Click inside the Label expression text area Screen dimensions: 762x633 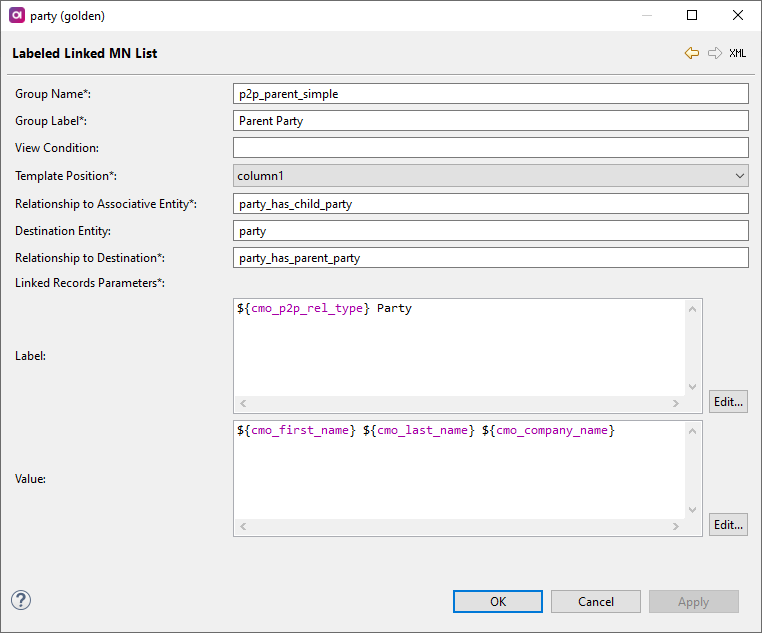tap(460, 350)
